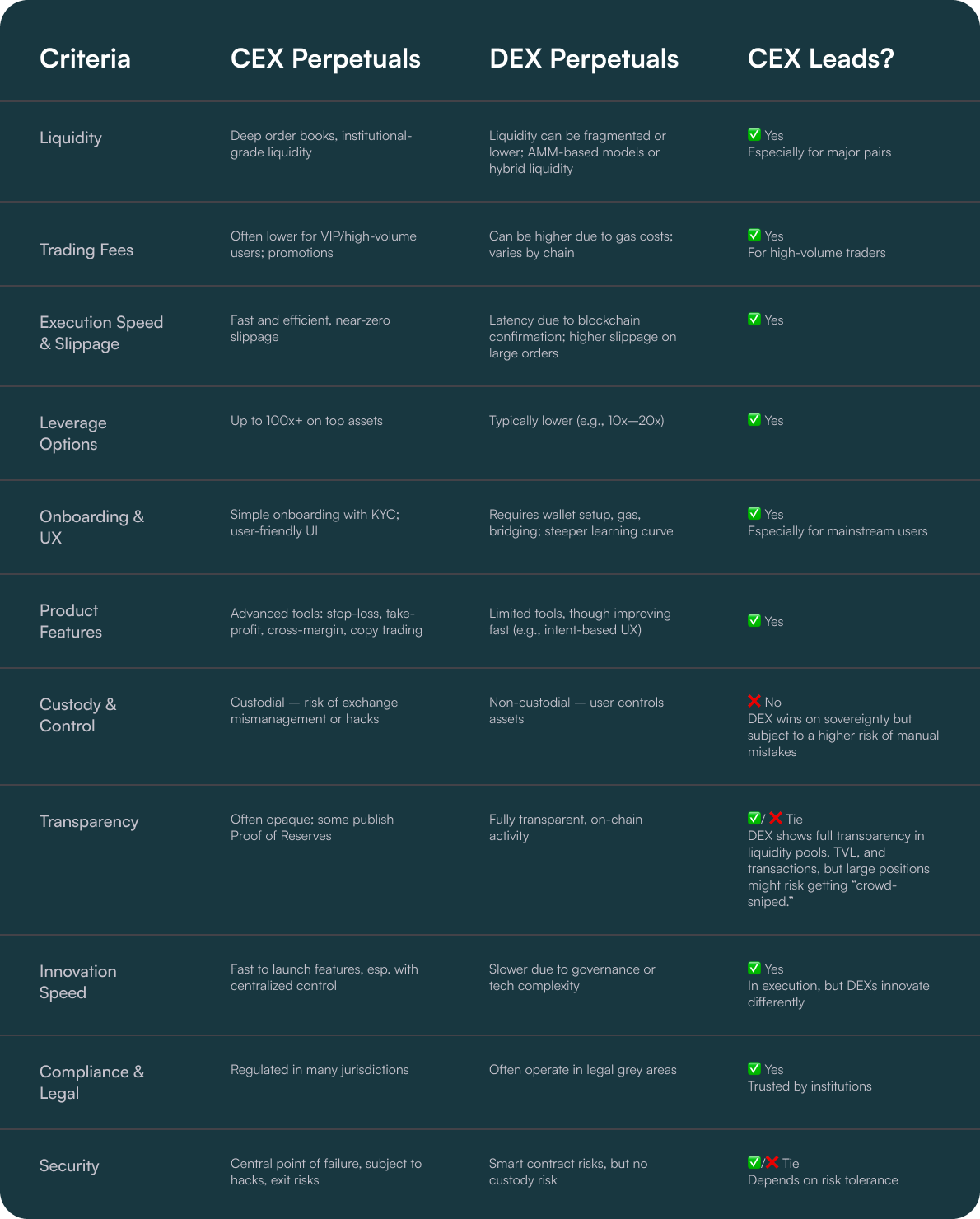The image size is (980, 1219).
Task: Click the red X in Custody & Control row
Action: [754, 702]
